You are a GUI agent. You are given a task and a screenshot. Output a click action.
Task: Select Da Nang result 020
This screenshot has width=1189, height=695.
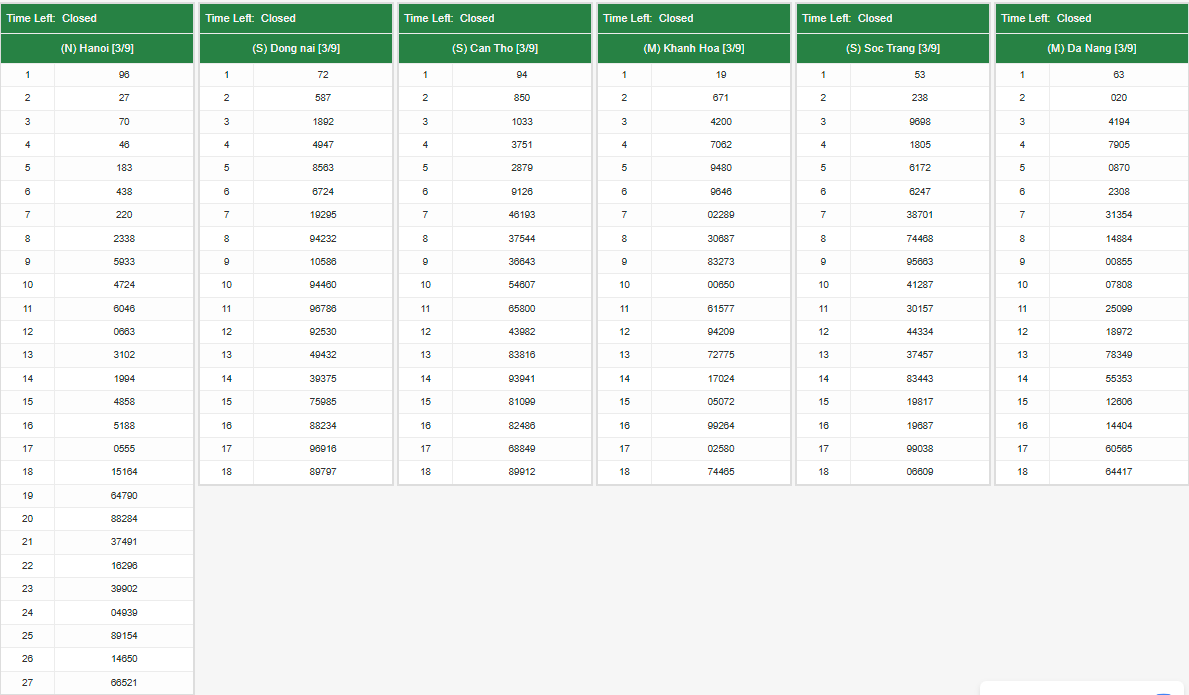[1119, 98]
